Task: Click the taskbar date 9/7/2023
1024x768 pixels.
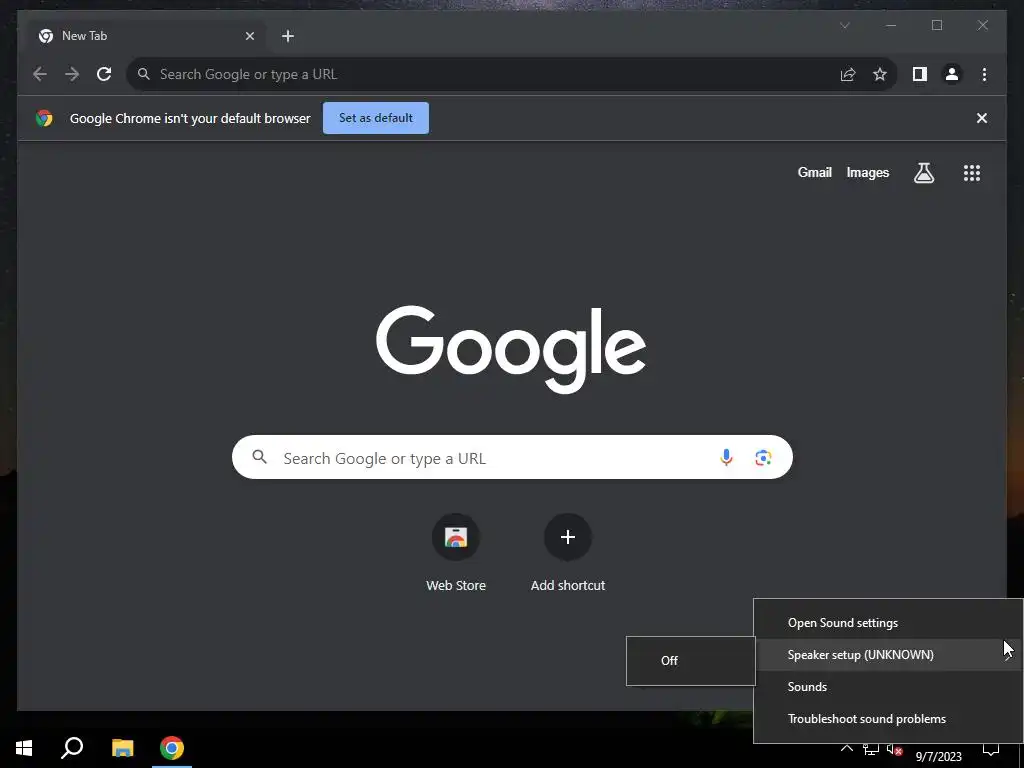Action: tap(938, 756)
